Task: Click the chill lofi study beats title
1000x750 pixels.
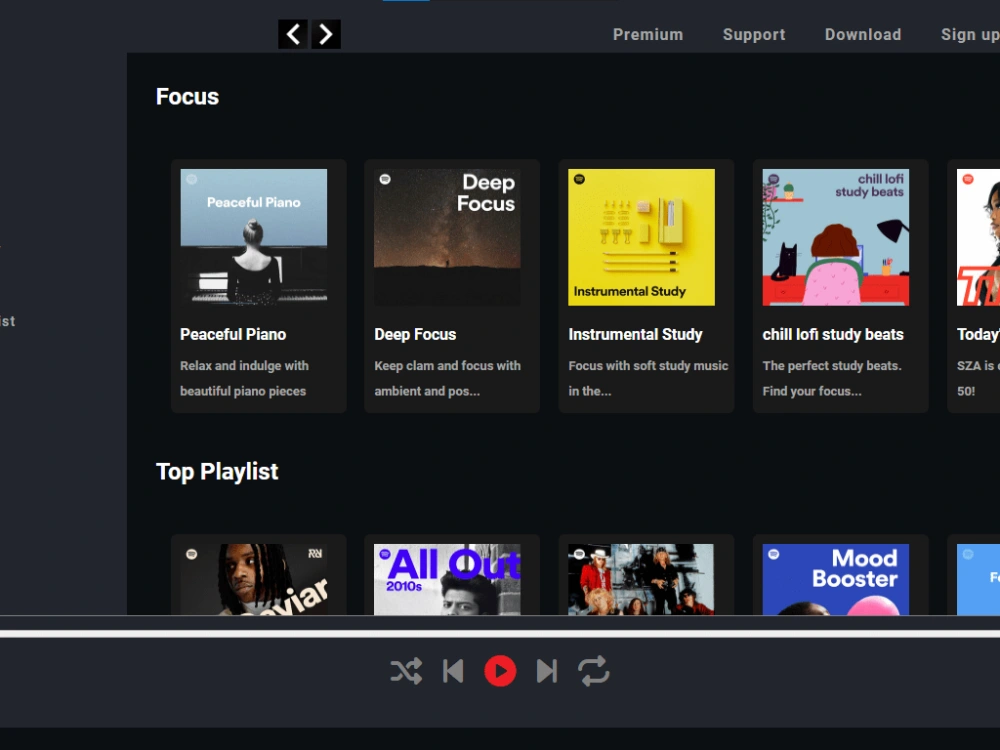Action: pyautogui.click(x=833, y=334)
